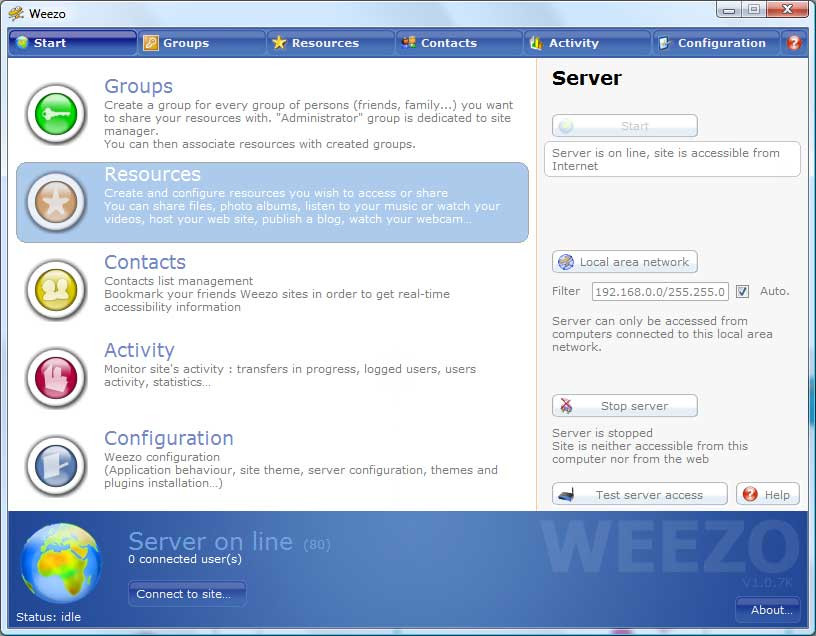Open the Groups tab
Viewport: 816px width, 636px height.
(x=202, y=43)
